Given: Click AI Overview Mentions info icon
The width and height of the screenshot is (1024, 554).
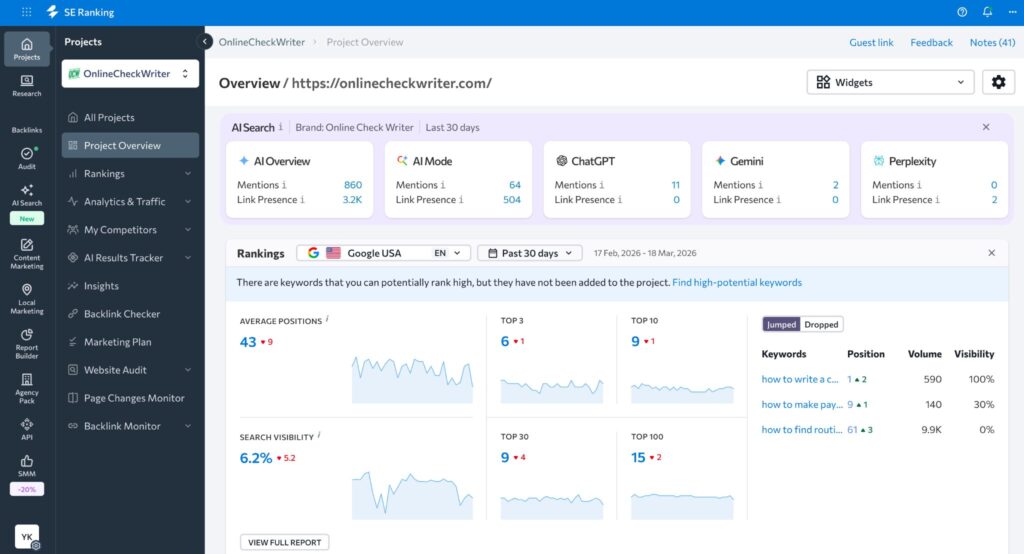Looking at the screenshot, I should pos(284,185).
